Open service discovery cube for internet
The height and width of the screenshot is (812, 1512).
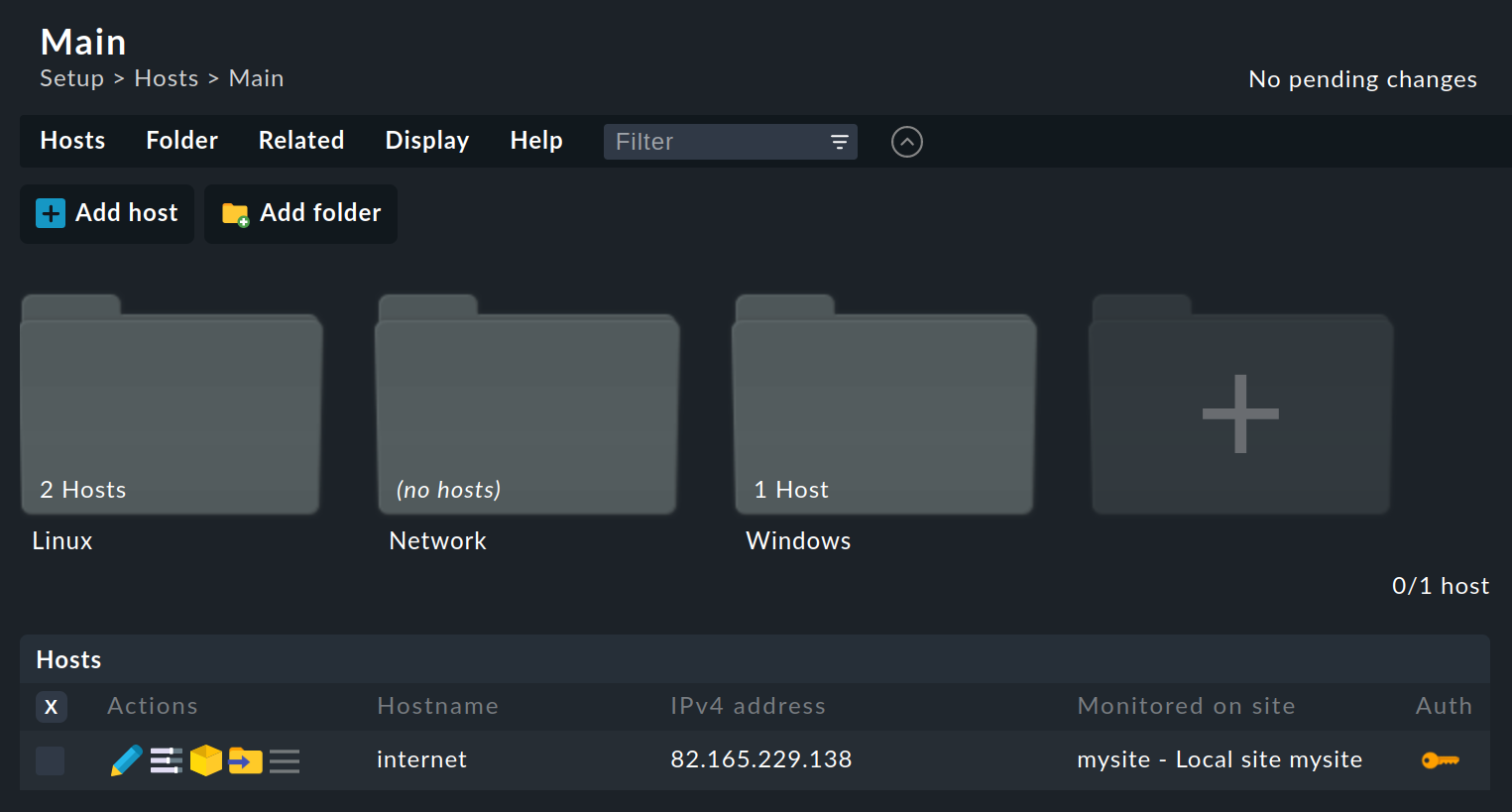click(205, 760)
